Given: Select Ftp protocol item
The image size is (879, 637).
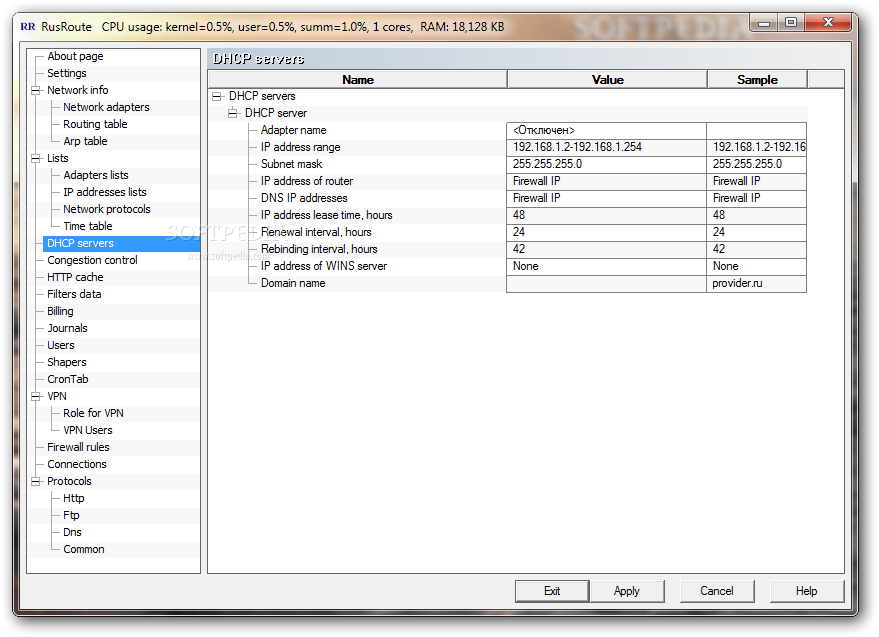Looking at the screenshot, I should pyautogui.click(x=71, y=515).
